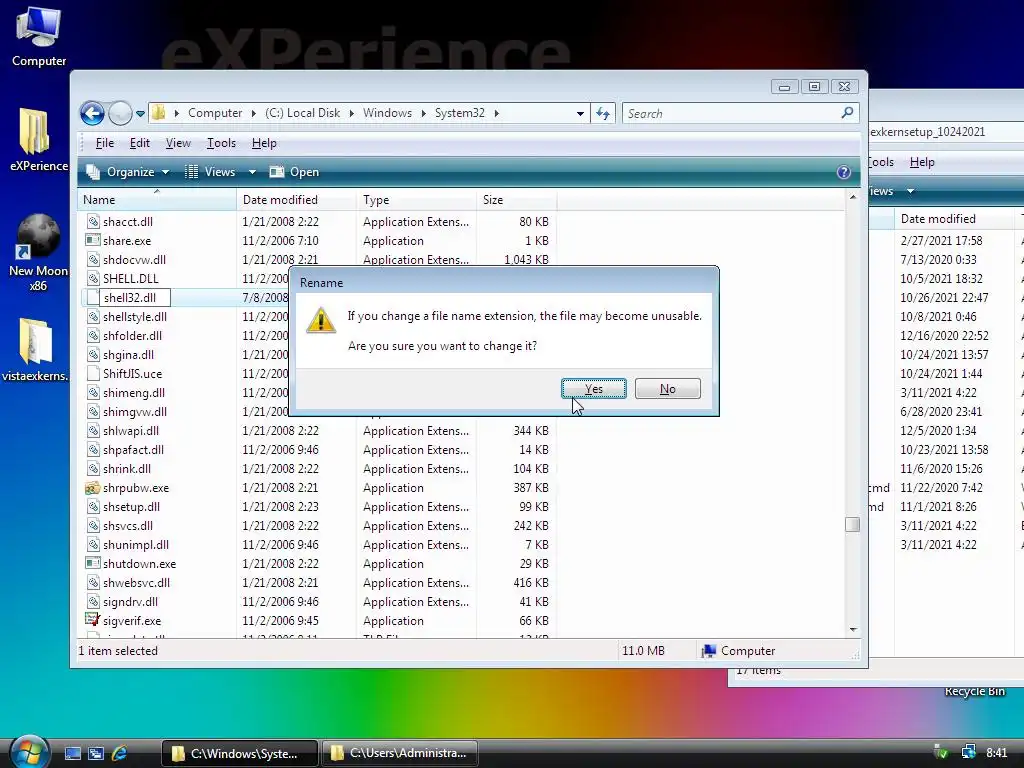The height and width of the screenshot is (768, 1024).
Task: Select the shwebsvc.dll file name
Action: (x=136, y=583)
